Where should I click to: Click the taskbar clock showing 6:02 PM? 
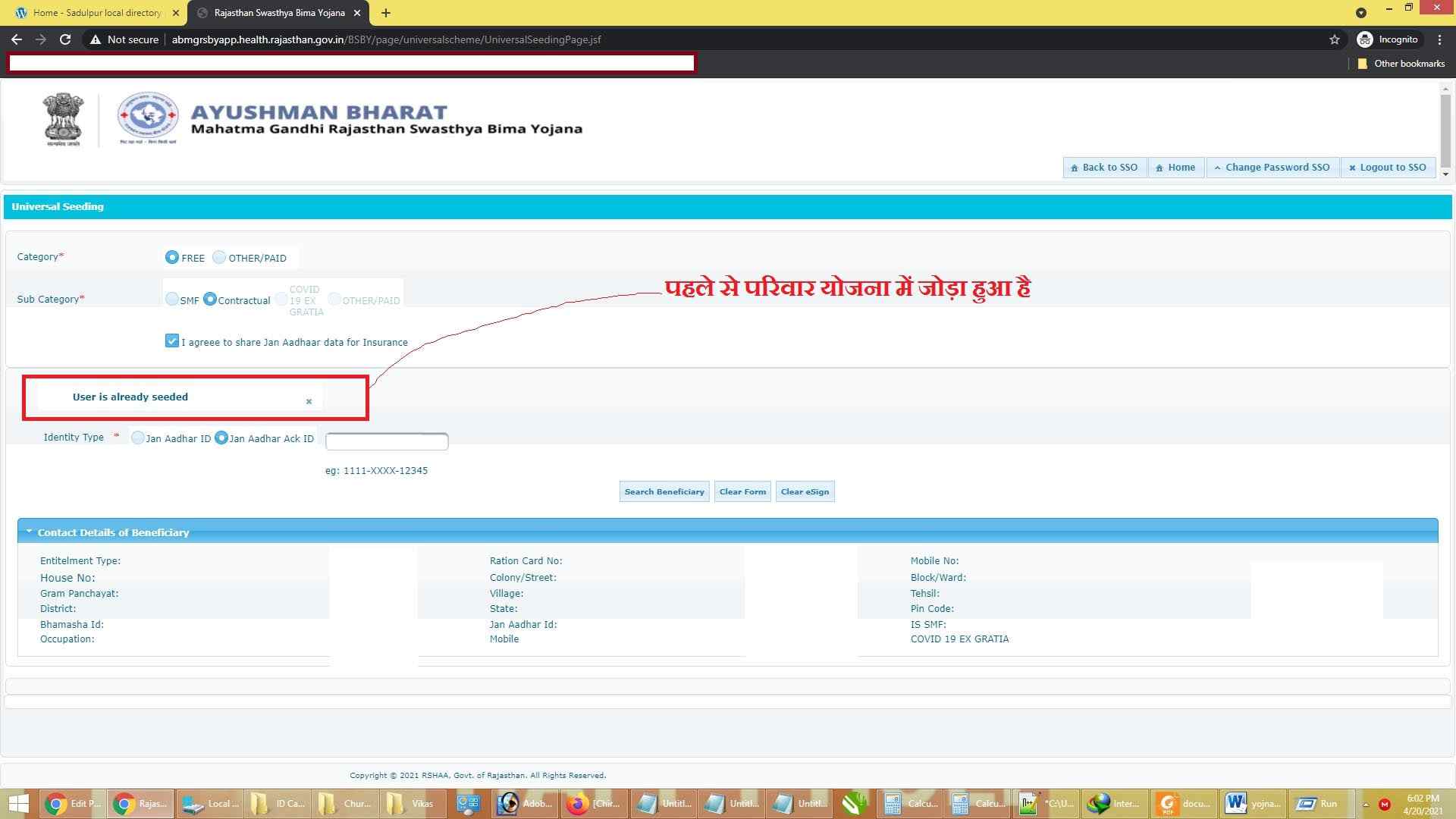coord(1422,804)
